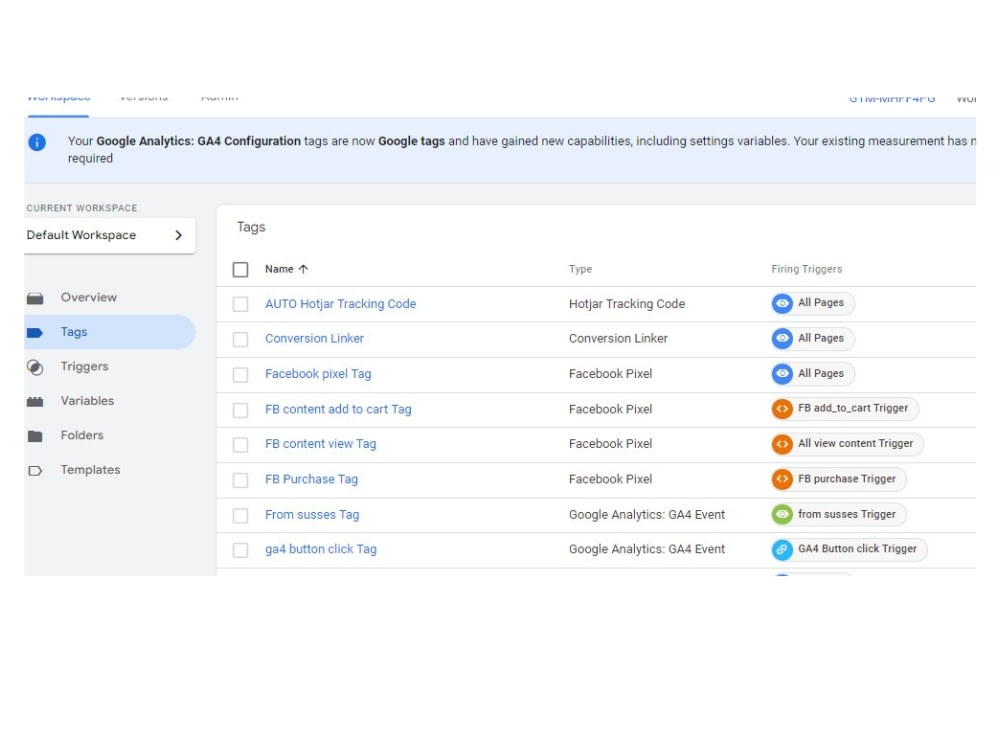This screenshot has width=1000, height=750.
Task: Click the Tags sidebar icon
Action: (x=36, y=331)
